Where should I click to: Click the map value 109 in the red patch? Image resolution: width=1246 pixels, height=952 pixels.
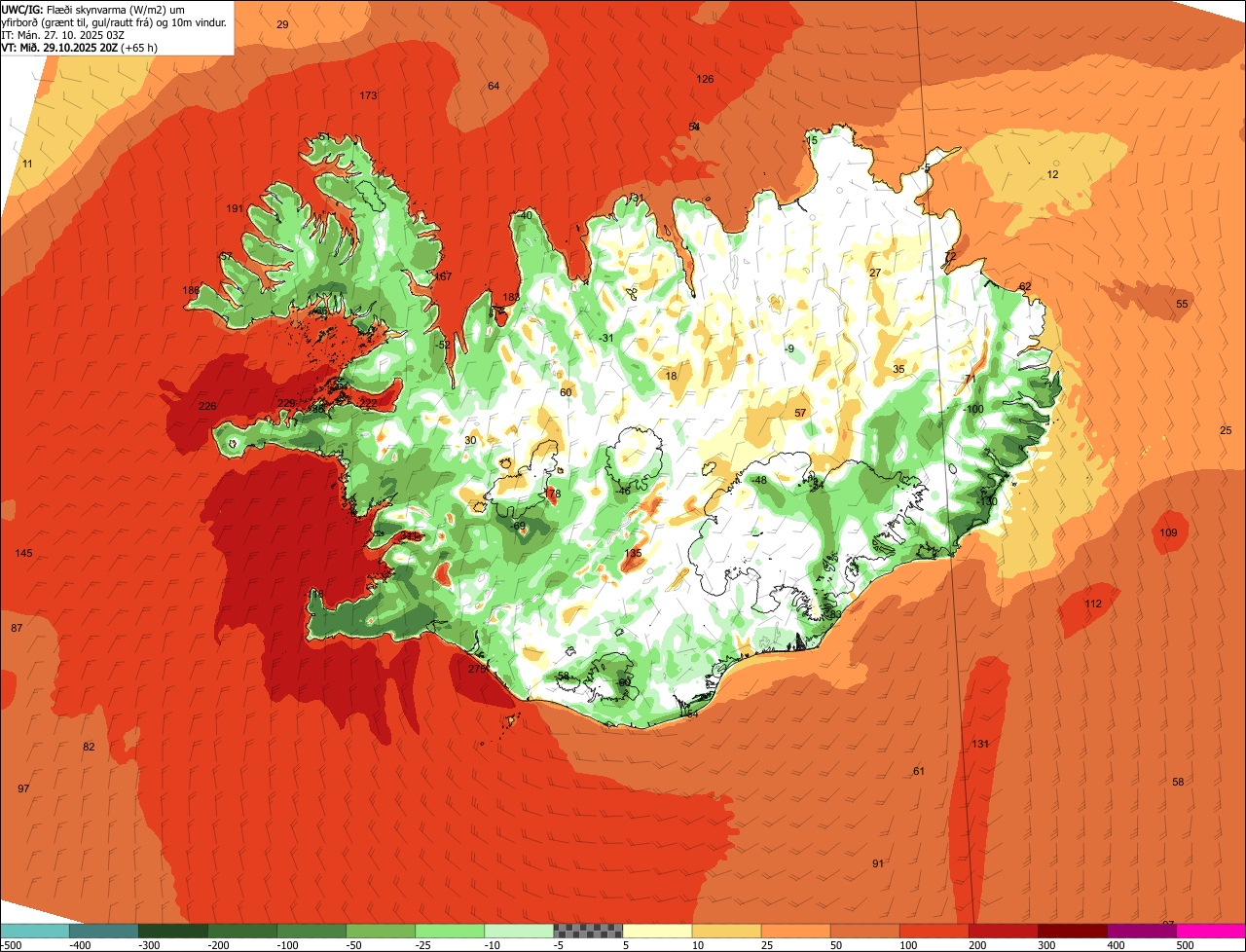pyautogui.click(x=1168, y=532)
